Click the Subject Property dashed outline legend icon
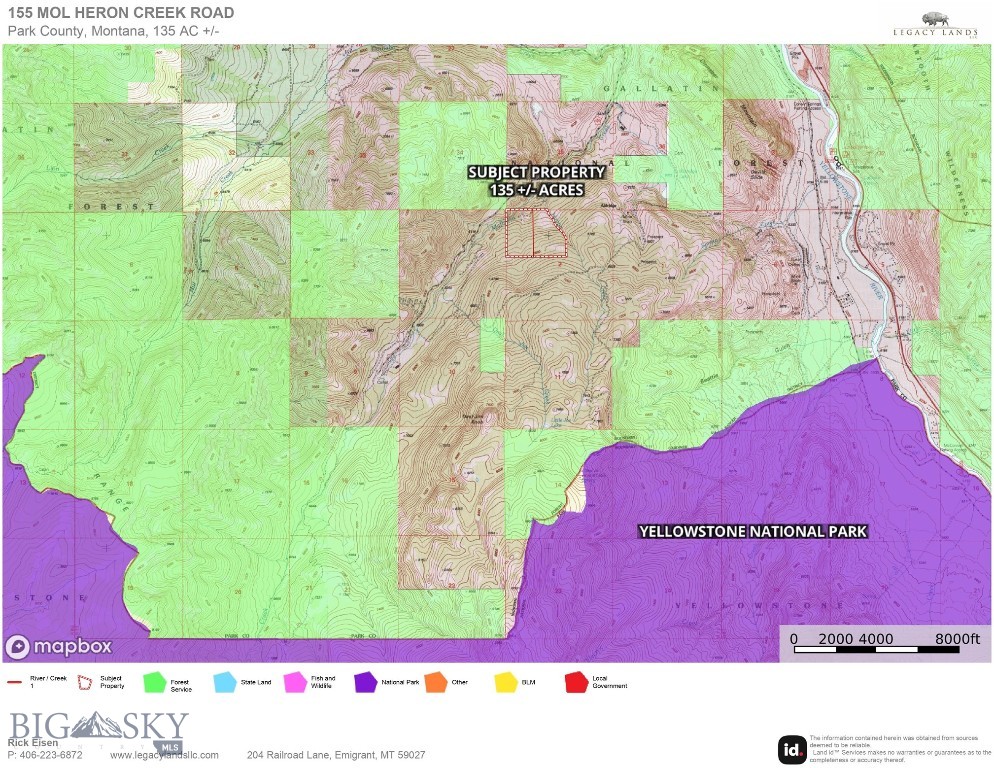Viewport: 994px width, 768px height. point(87,683)
